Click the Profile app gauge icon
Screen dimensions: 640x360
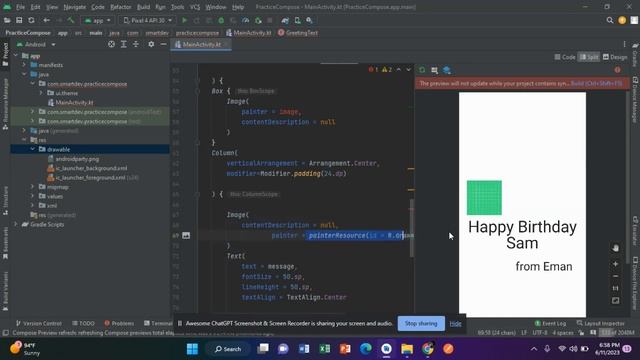[x=245, y=20]
